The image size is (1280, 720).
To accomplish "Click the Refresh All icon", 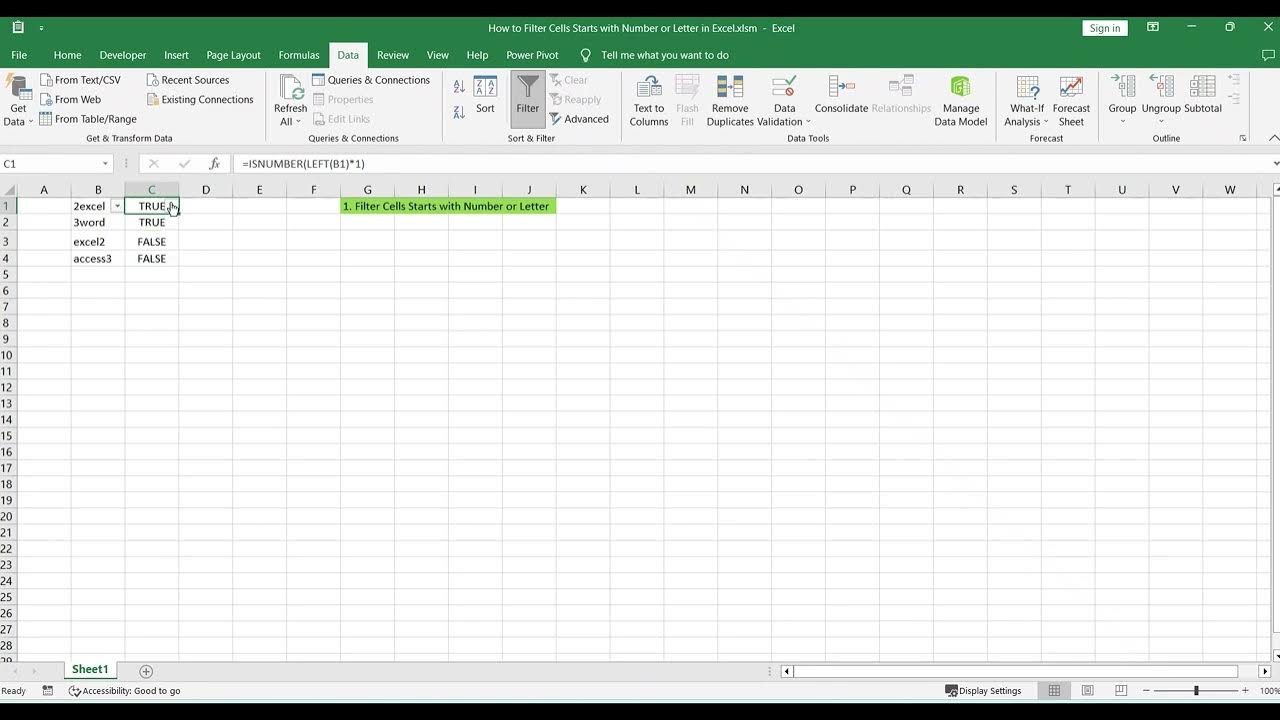I will tap(291, 88).
